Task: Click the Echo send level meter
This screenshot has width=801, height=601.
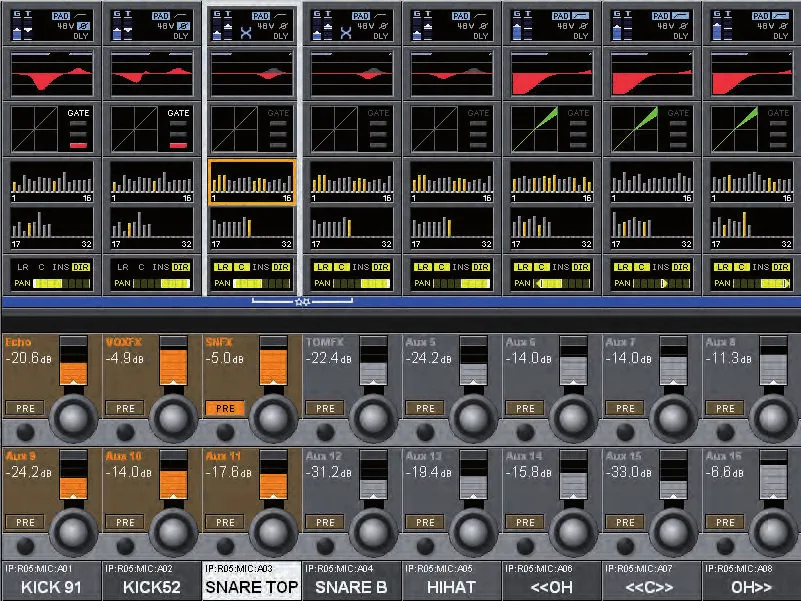Action: pos(74,361)
